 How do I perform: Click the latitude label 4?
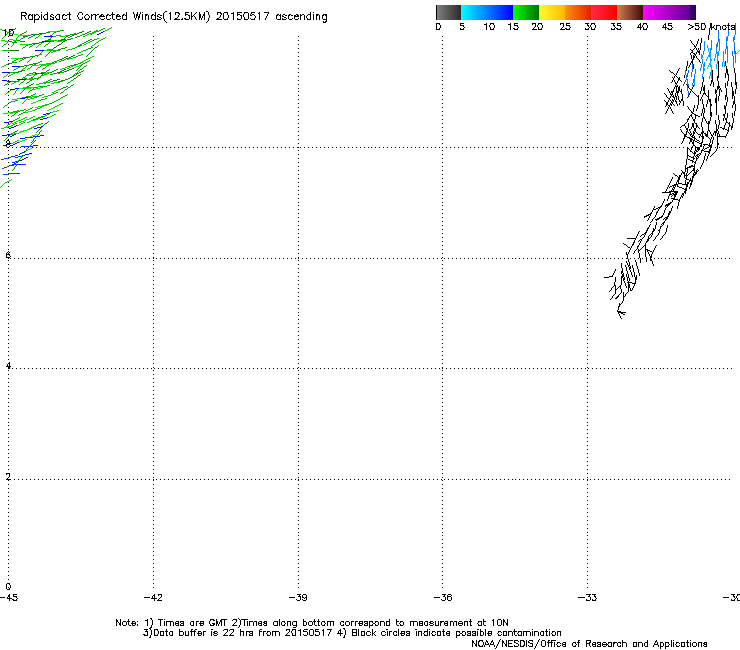[x=8, y=366]
